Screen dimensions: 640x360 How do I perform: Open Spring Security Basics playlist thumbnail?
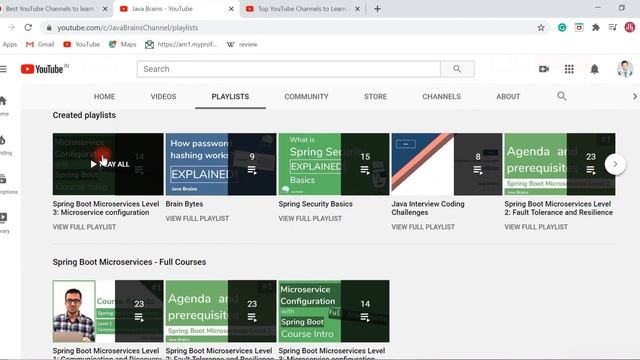click(x=334, y=164)
